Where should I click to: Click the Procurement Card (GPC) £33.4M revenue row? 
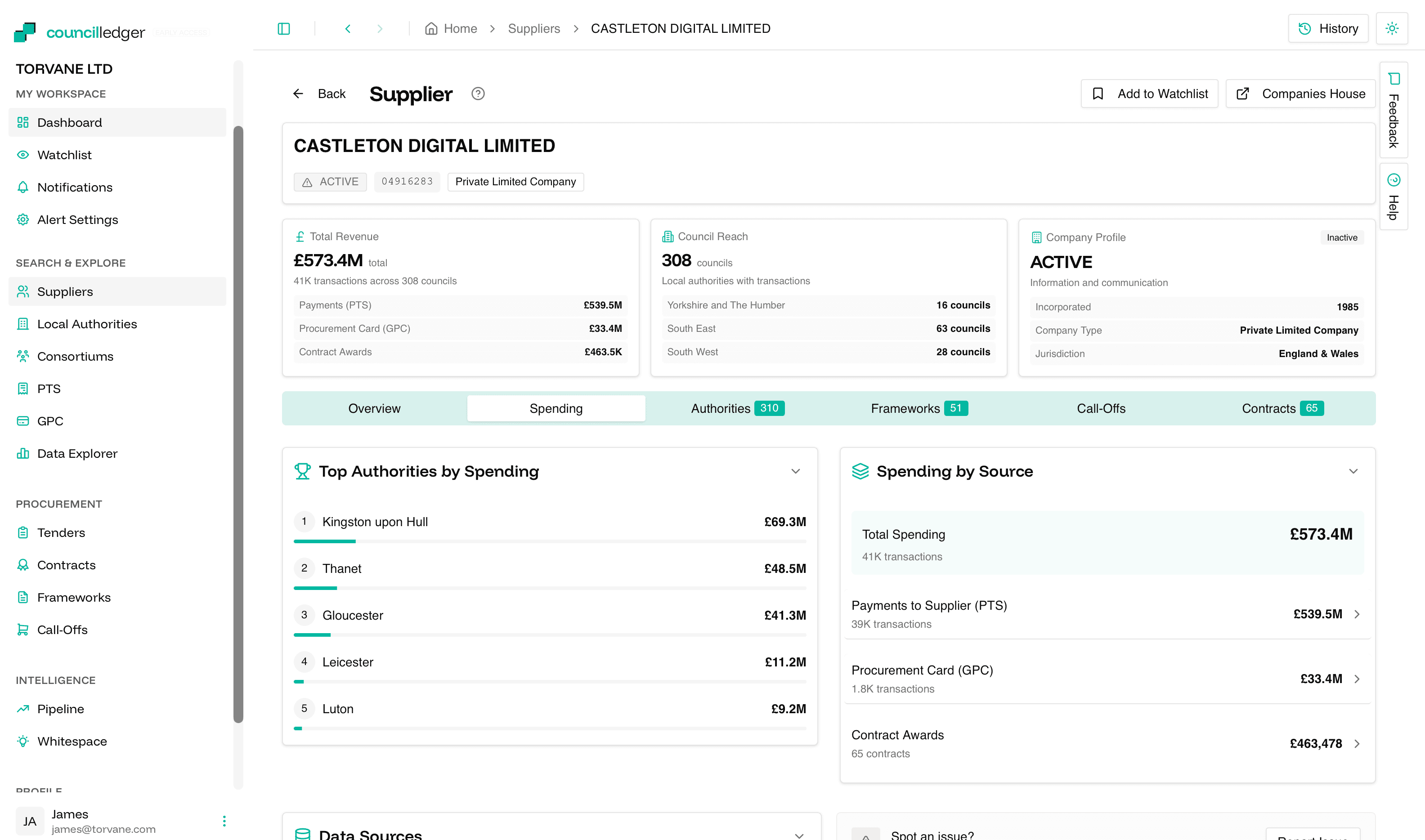pyautogui.click(x=460, y=328)
